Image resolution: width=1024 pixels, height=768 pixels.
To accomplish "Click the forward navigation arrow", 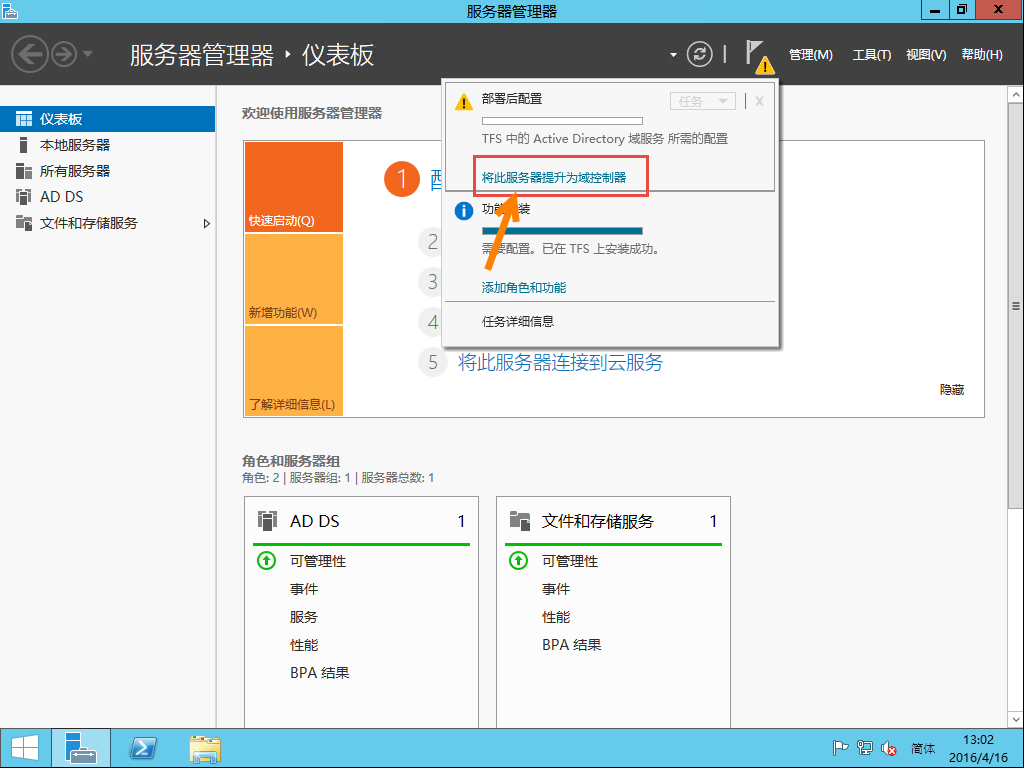I will pyautogui.click(x=64, y=54).
